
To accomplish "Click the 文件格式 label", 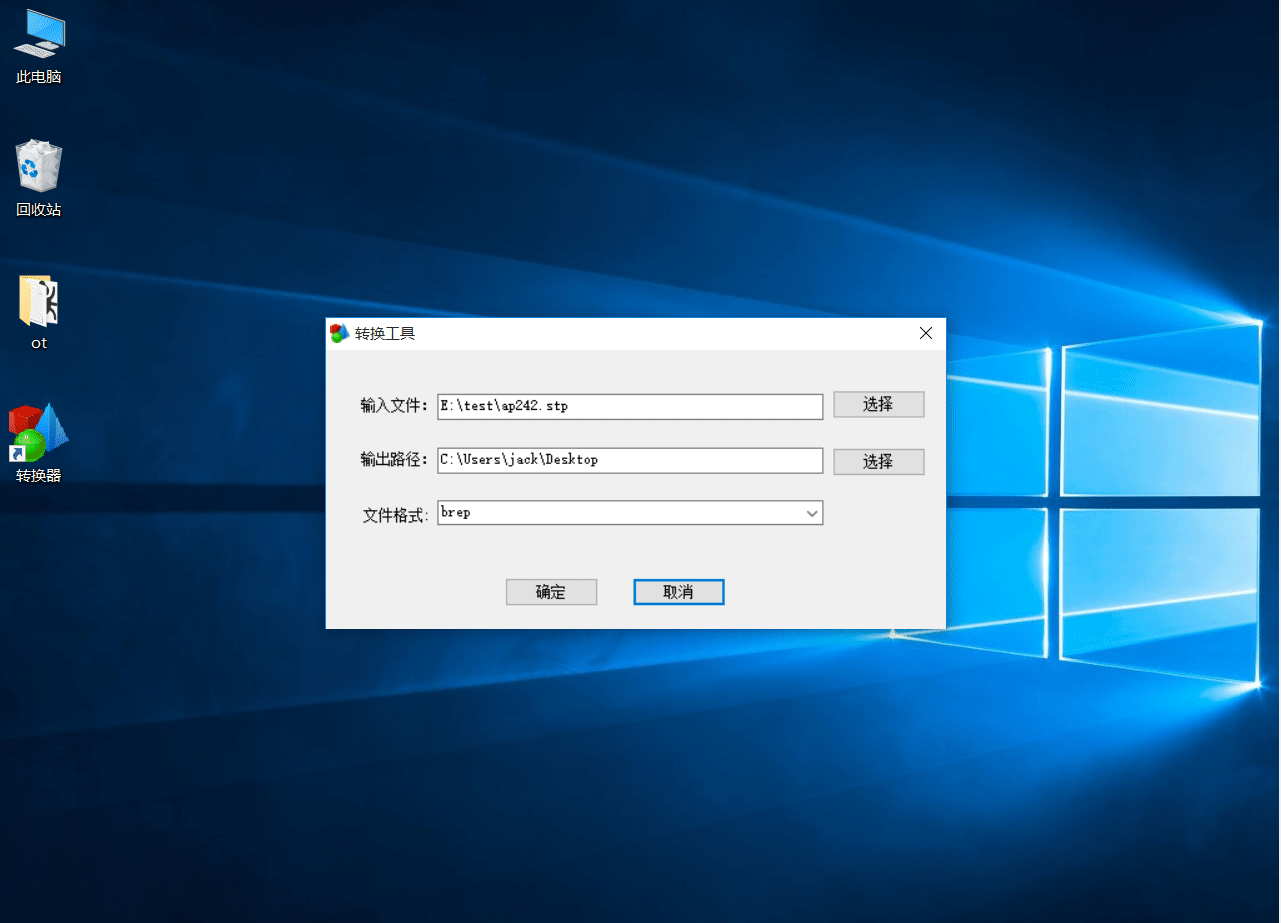I will pyautogui.click(x=395, y=516).
